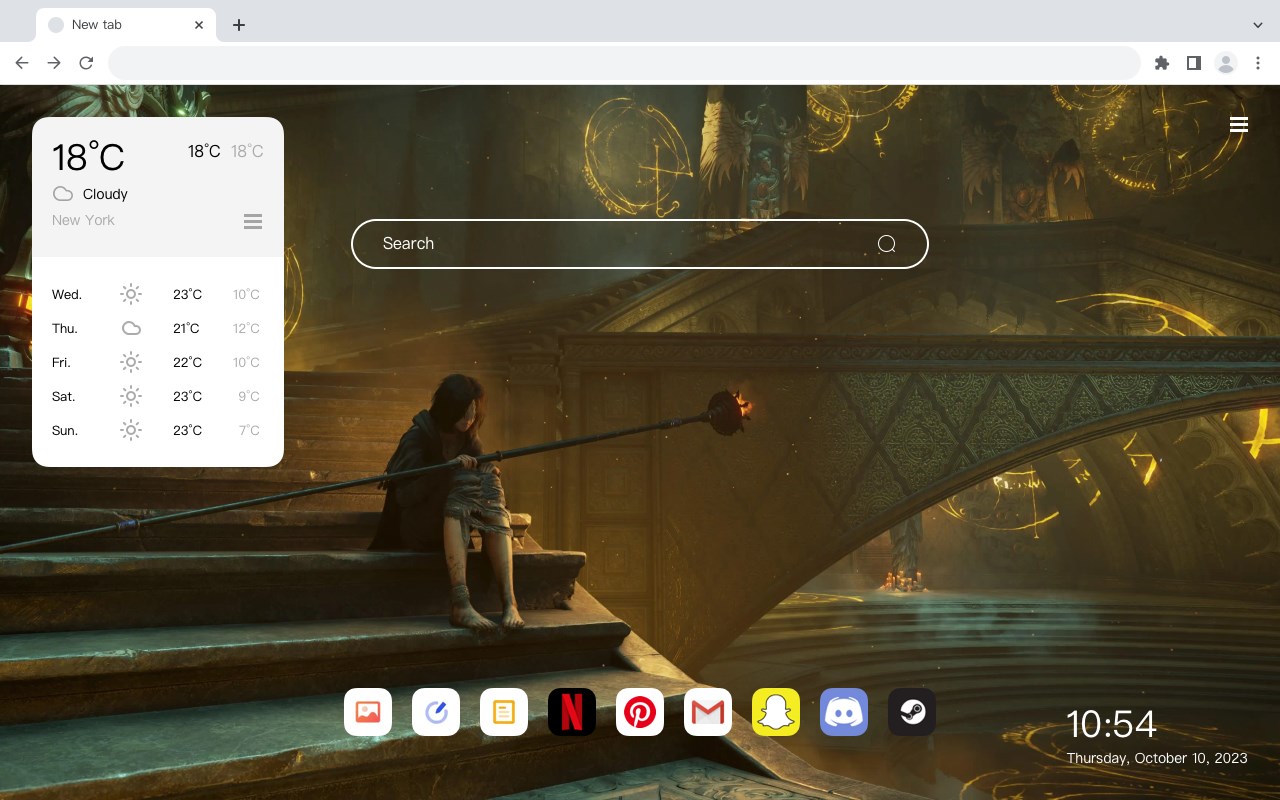Click the New York location label
Viewport: 1280px width, 800px height.
tap(83, 220)
